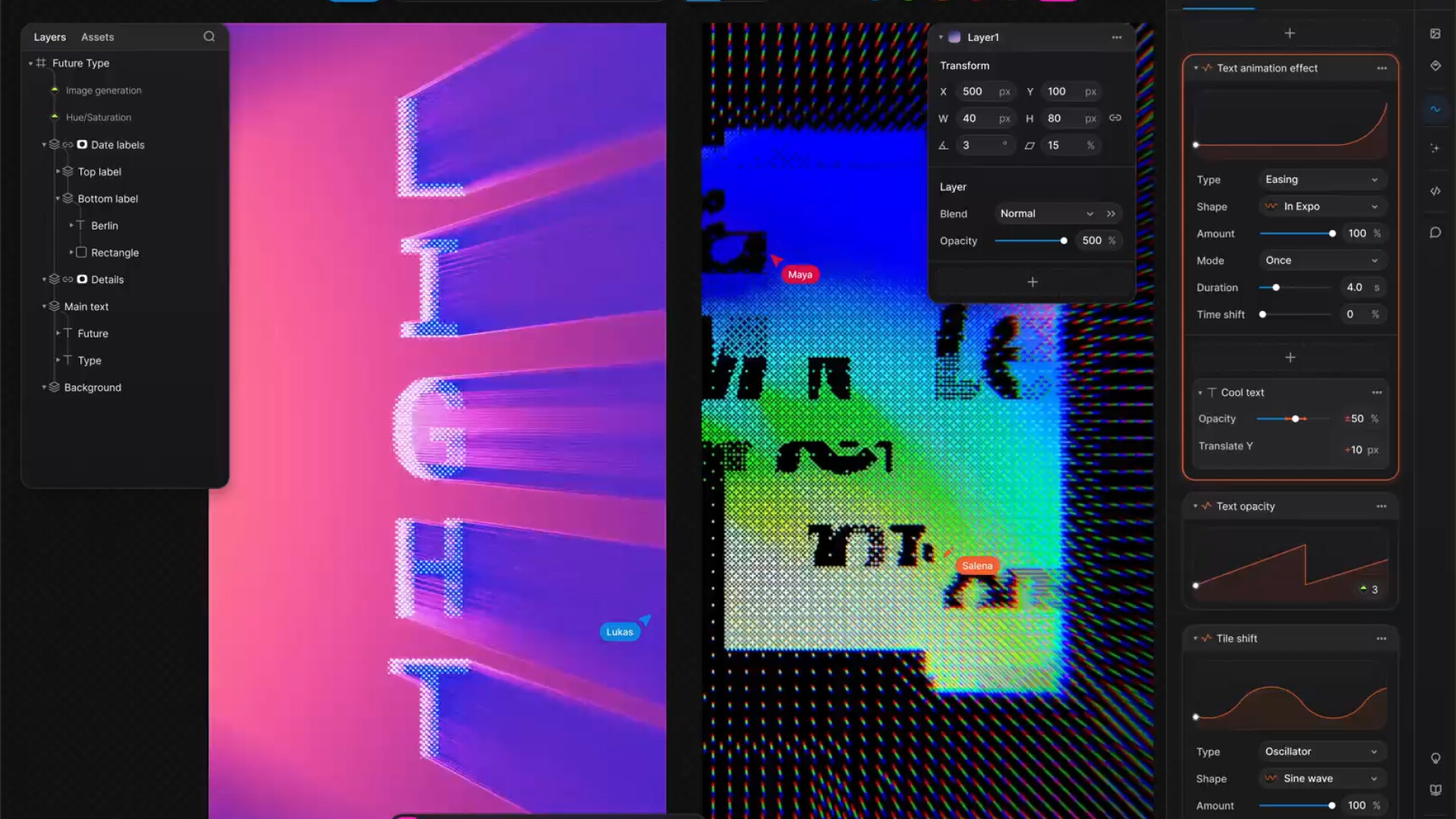Click the text animation effect icon
The width and height of the screenshot is (1456, 819).
coord(1208,68)
